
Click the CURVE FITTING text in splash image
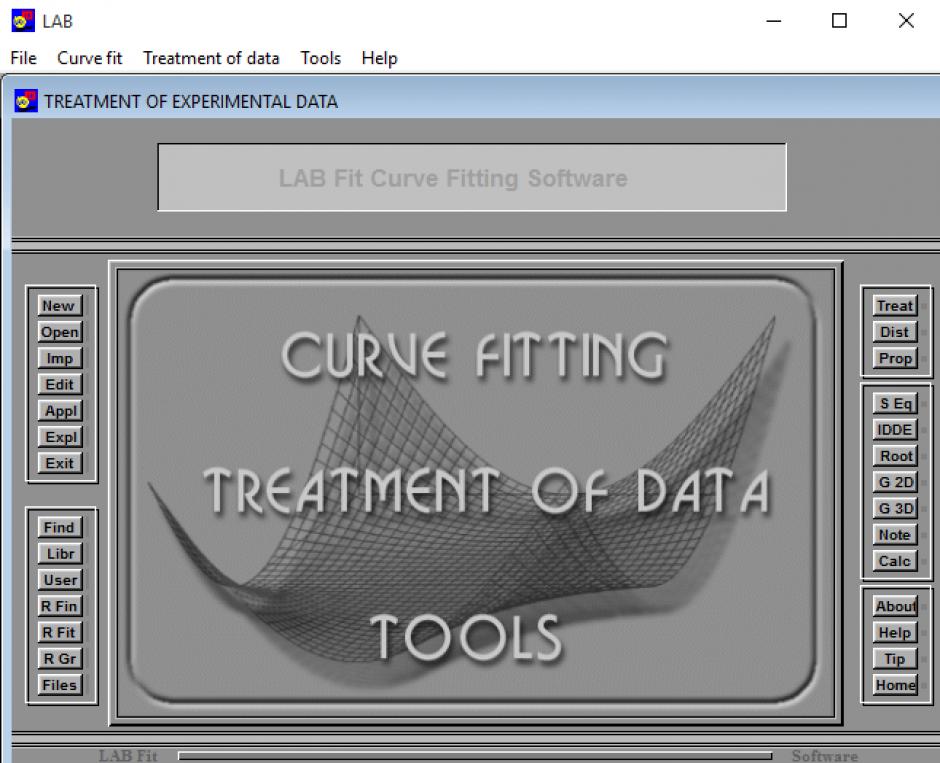click(x=474, y=356)
